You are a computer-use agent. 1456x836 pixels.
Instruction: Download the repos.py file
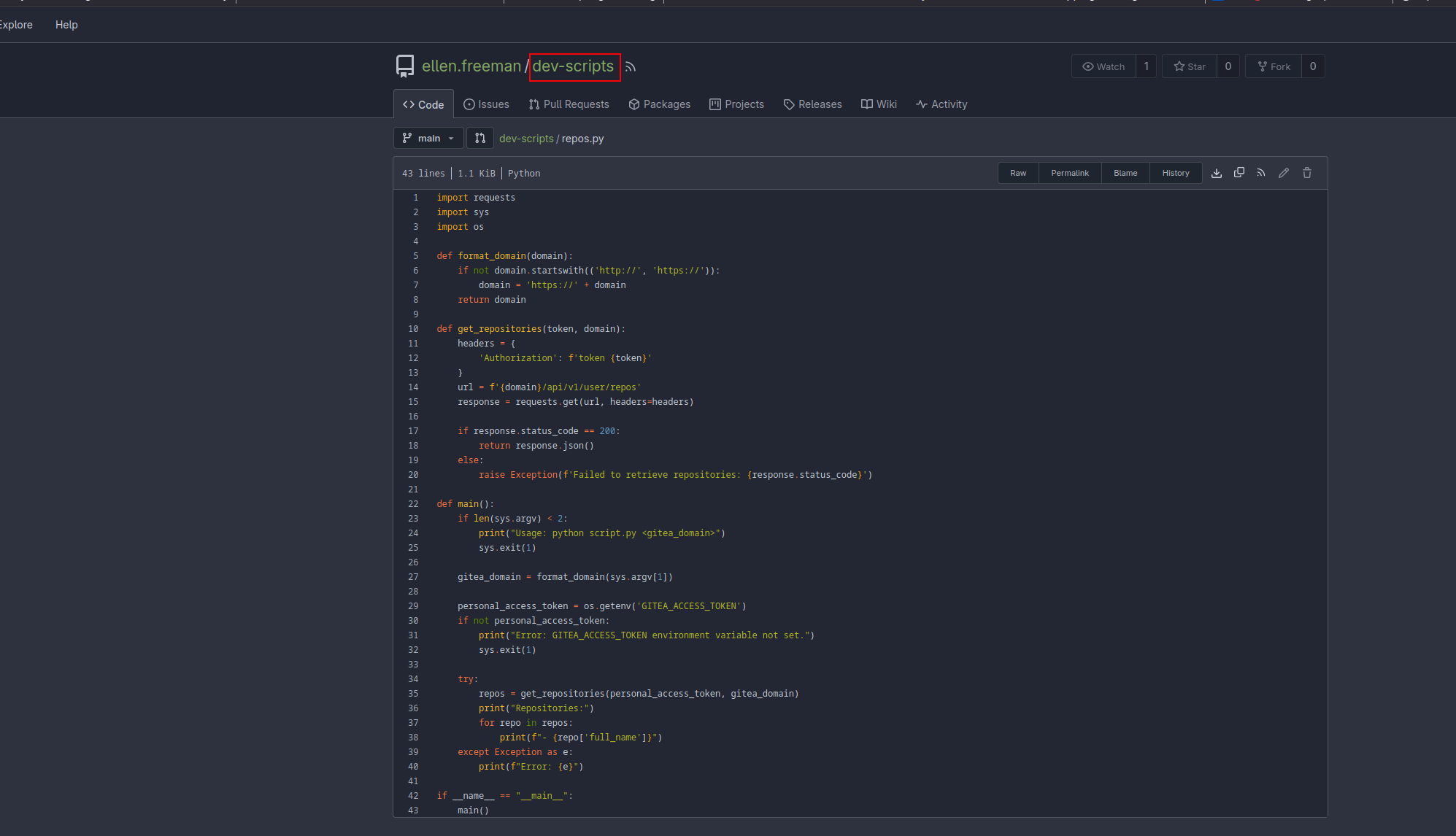pyautogui.click(x=1217, y=173)
